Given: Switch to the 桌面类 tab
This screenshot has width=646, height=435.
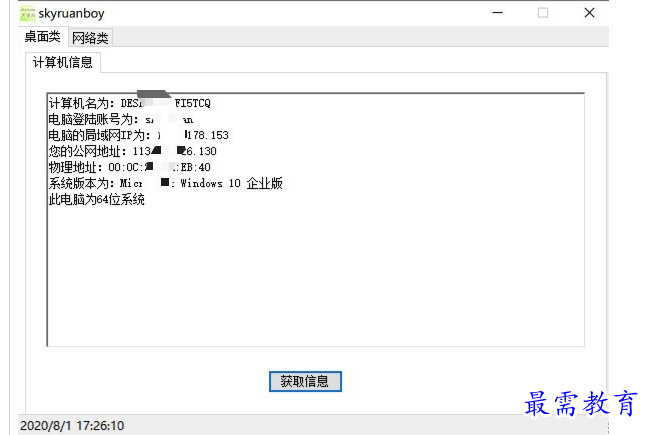Looking at the screenshot, I should point(42,37).
